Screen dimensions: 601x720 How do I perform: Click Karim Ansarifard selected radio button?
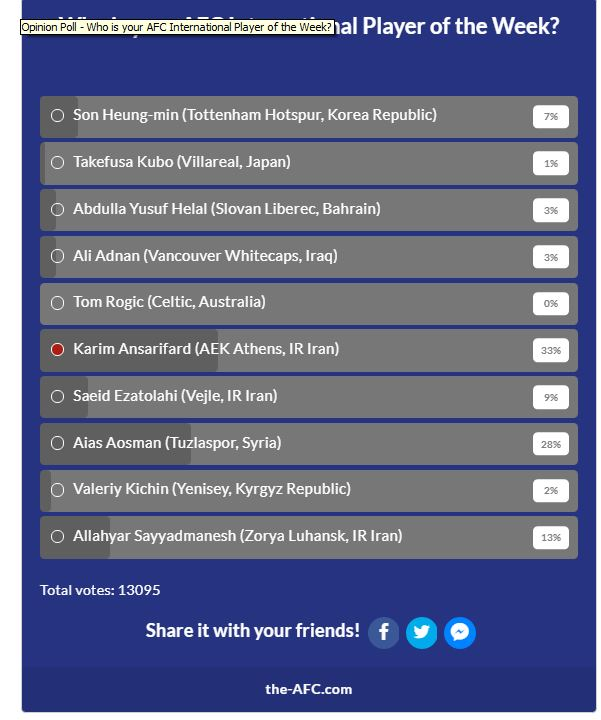pos(58,349)
